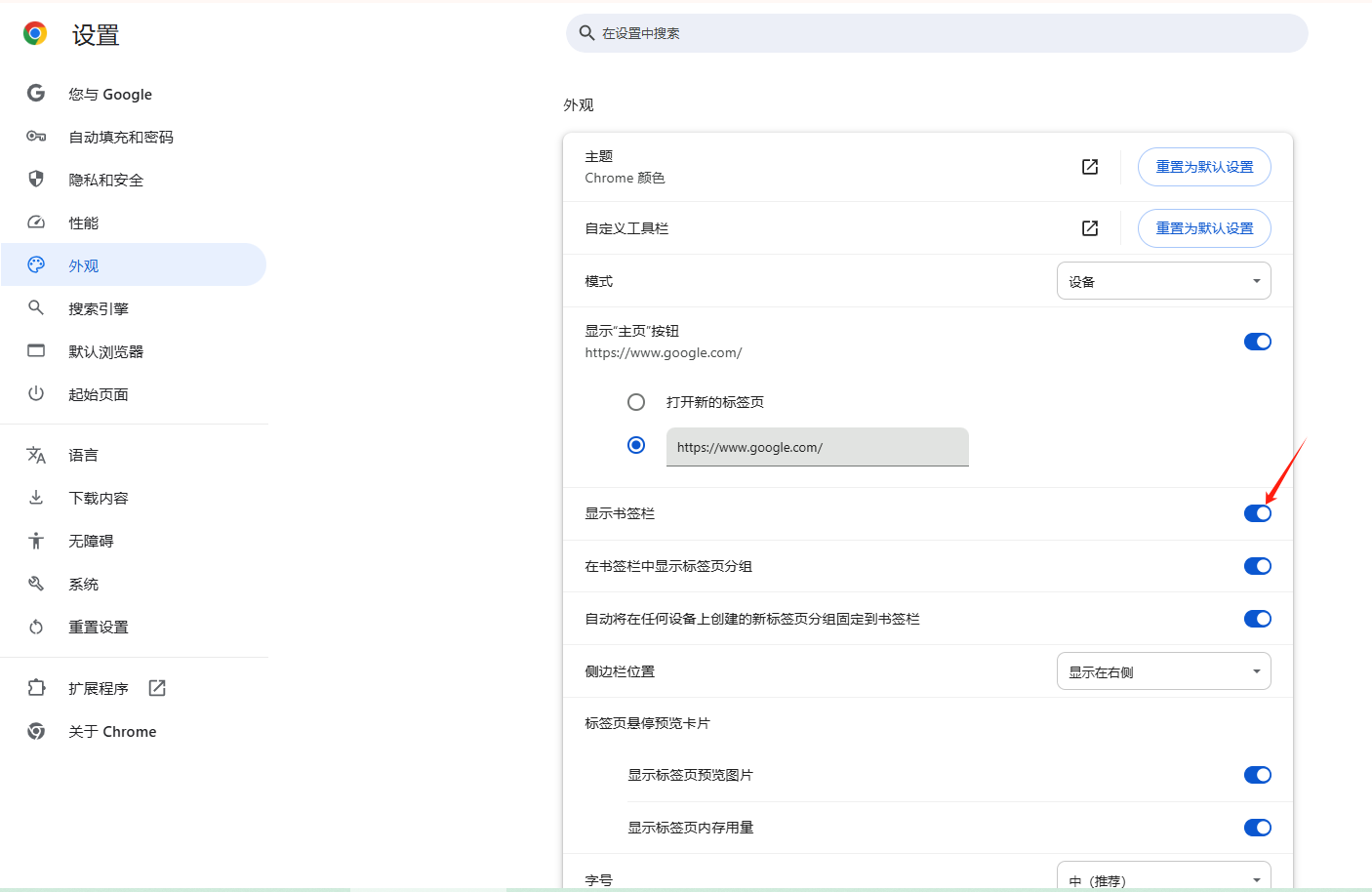Click the puzzle piece extensions icon
This screenshot has width=1372, height=892.
click(x=36, y=688)
